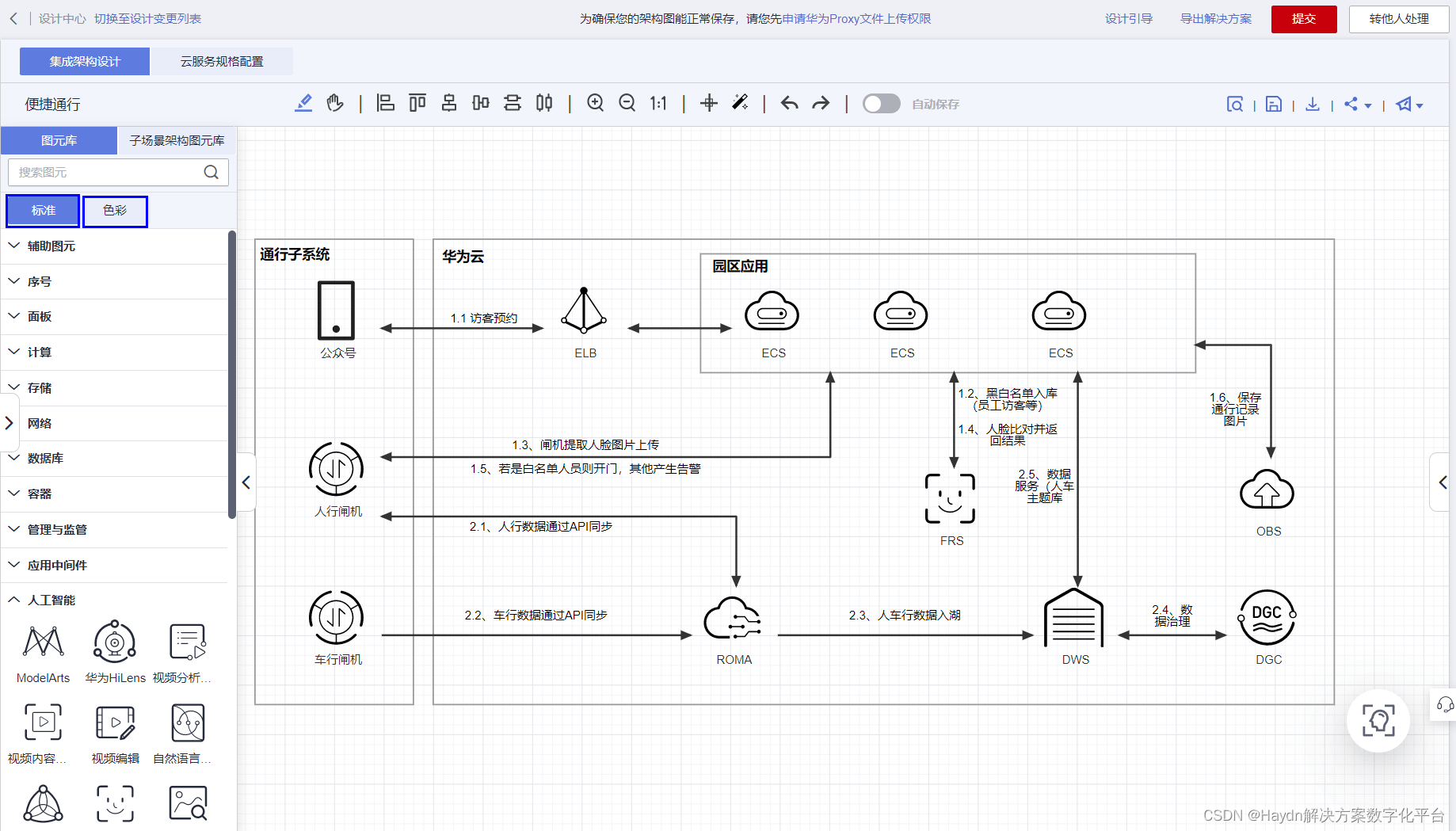Viewport: 1456px width, 831px height.
Task: Select the FRS node on canvas
Action: tap(951, 498)
